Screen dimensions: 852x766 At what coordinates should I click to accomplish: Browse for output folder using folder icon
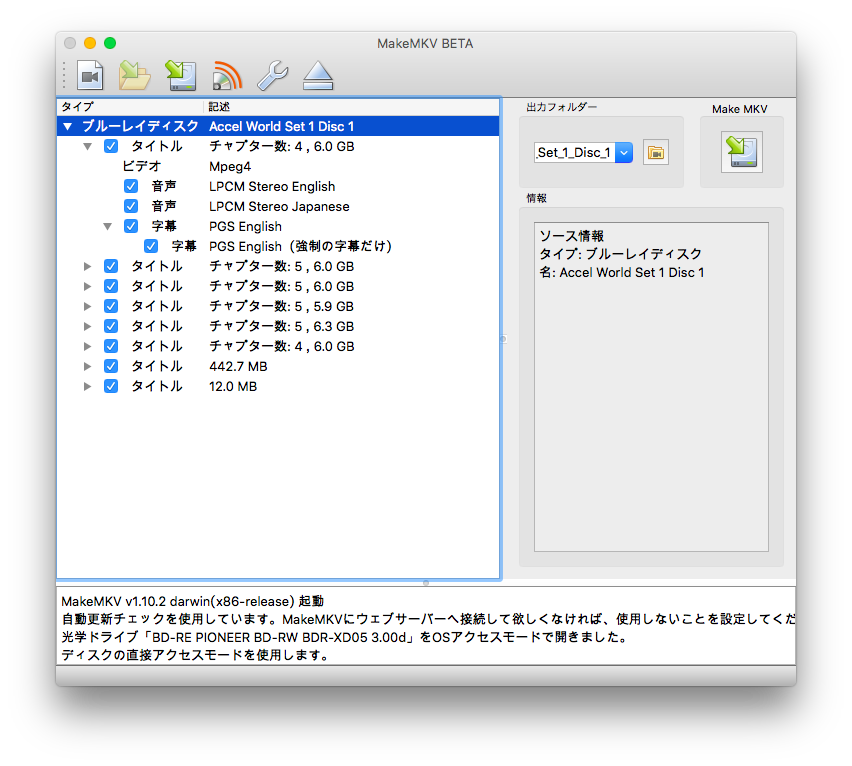click(656, 153)
